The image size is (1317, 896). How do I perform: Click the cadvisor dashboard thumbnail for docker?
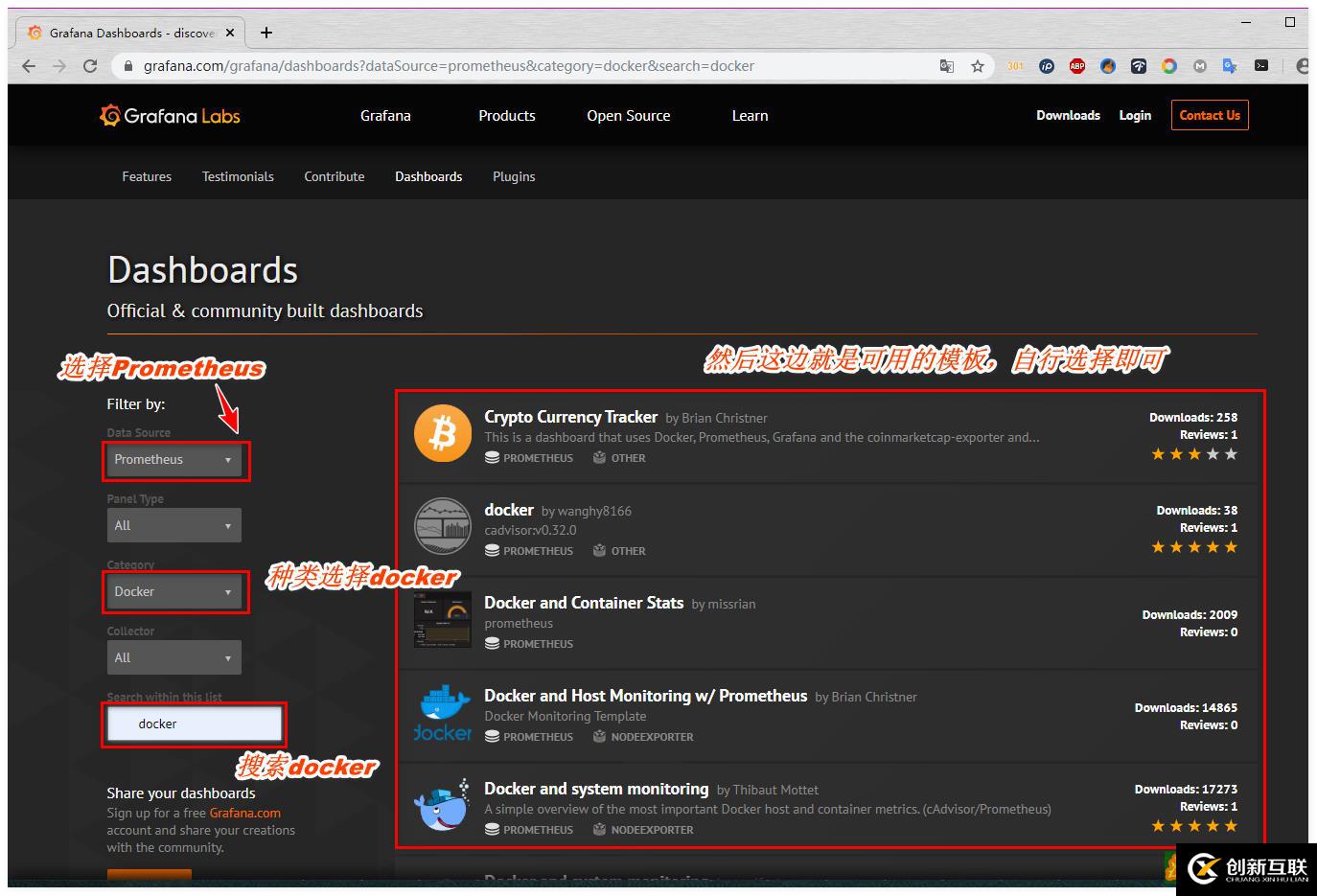[x=443, y=526]
